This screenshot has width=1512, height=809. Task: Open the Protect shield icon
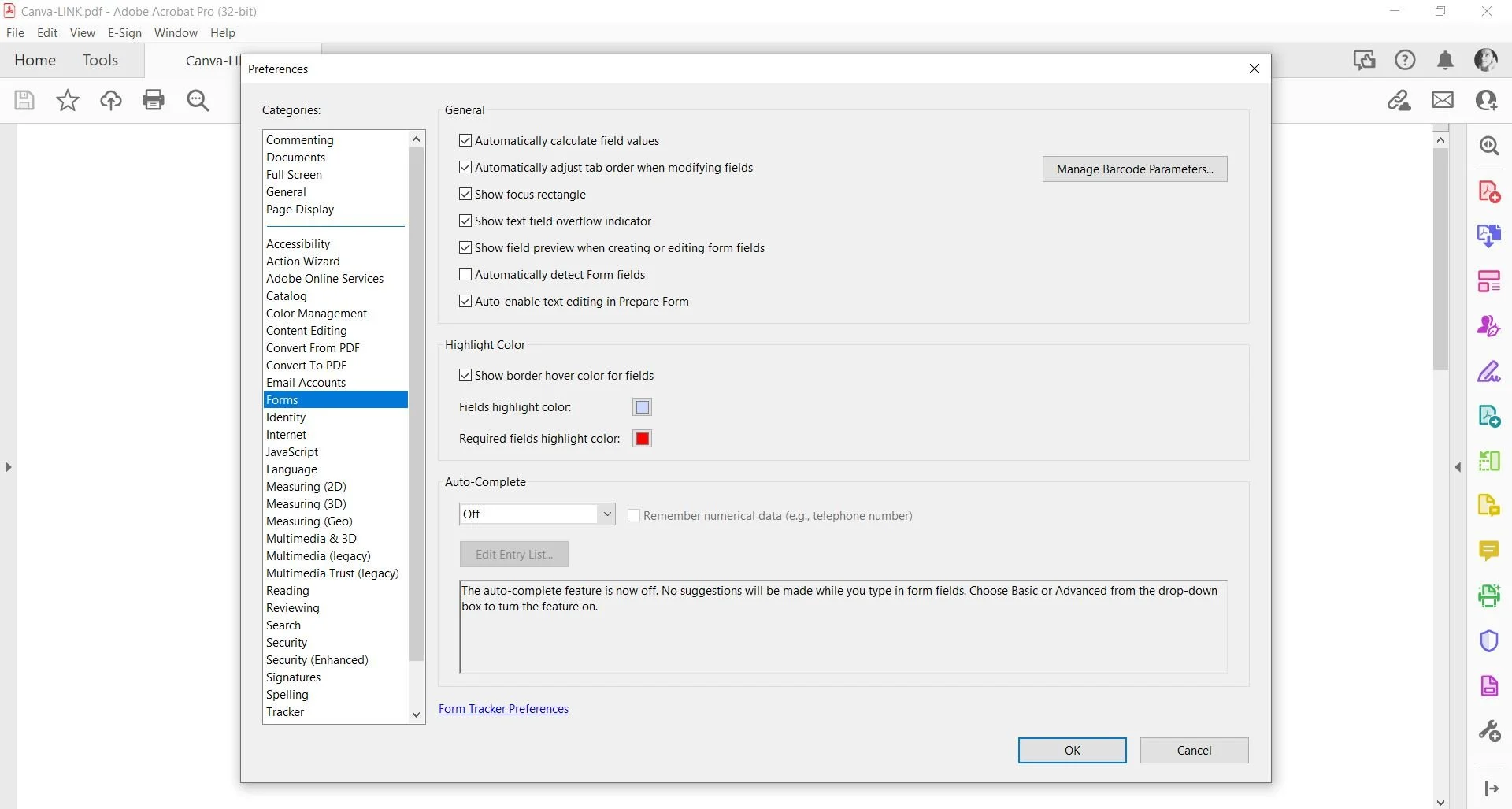(1489, 640)
